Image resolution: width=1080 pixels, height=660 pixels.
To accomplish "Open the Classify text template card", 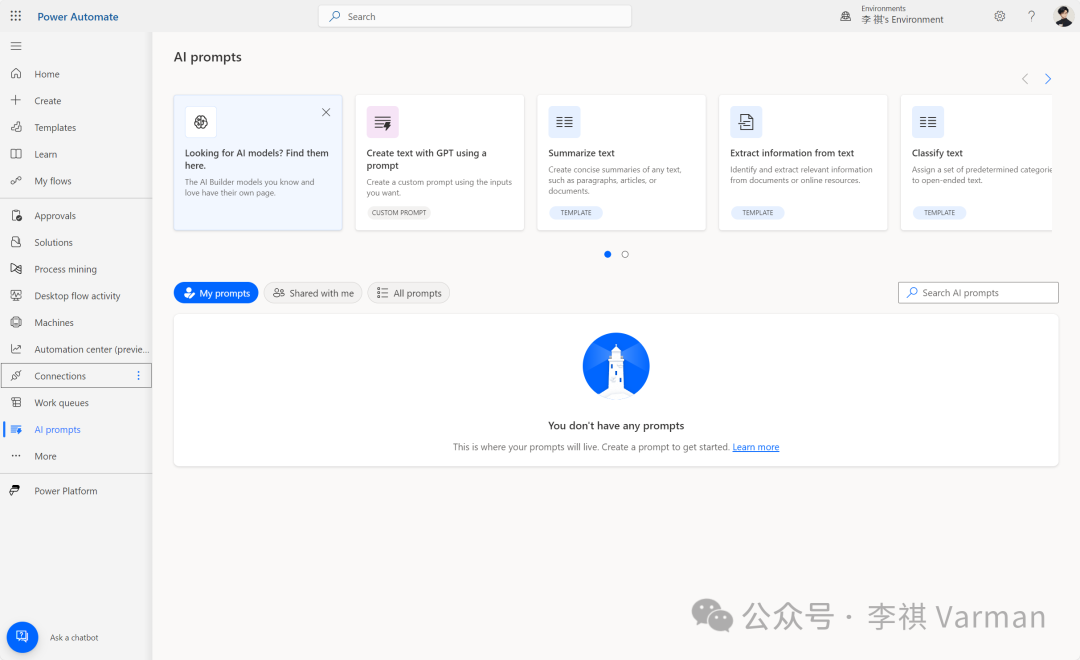I will point(977,163).
